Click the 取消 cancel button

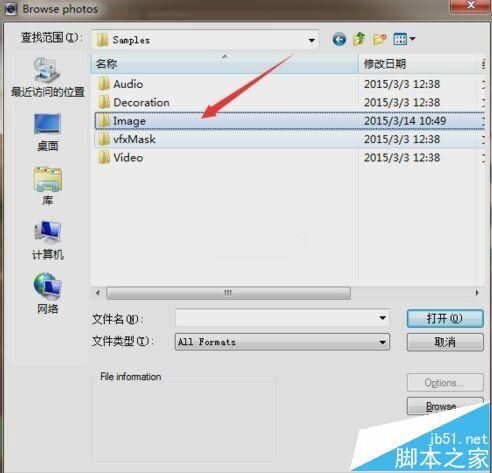click(x=445, y=342)
